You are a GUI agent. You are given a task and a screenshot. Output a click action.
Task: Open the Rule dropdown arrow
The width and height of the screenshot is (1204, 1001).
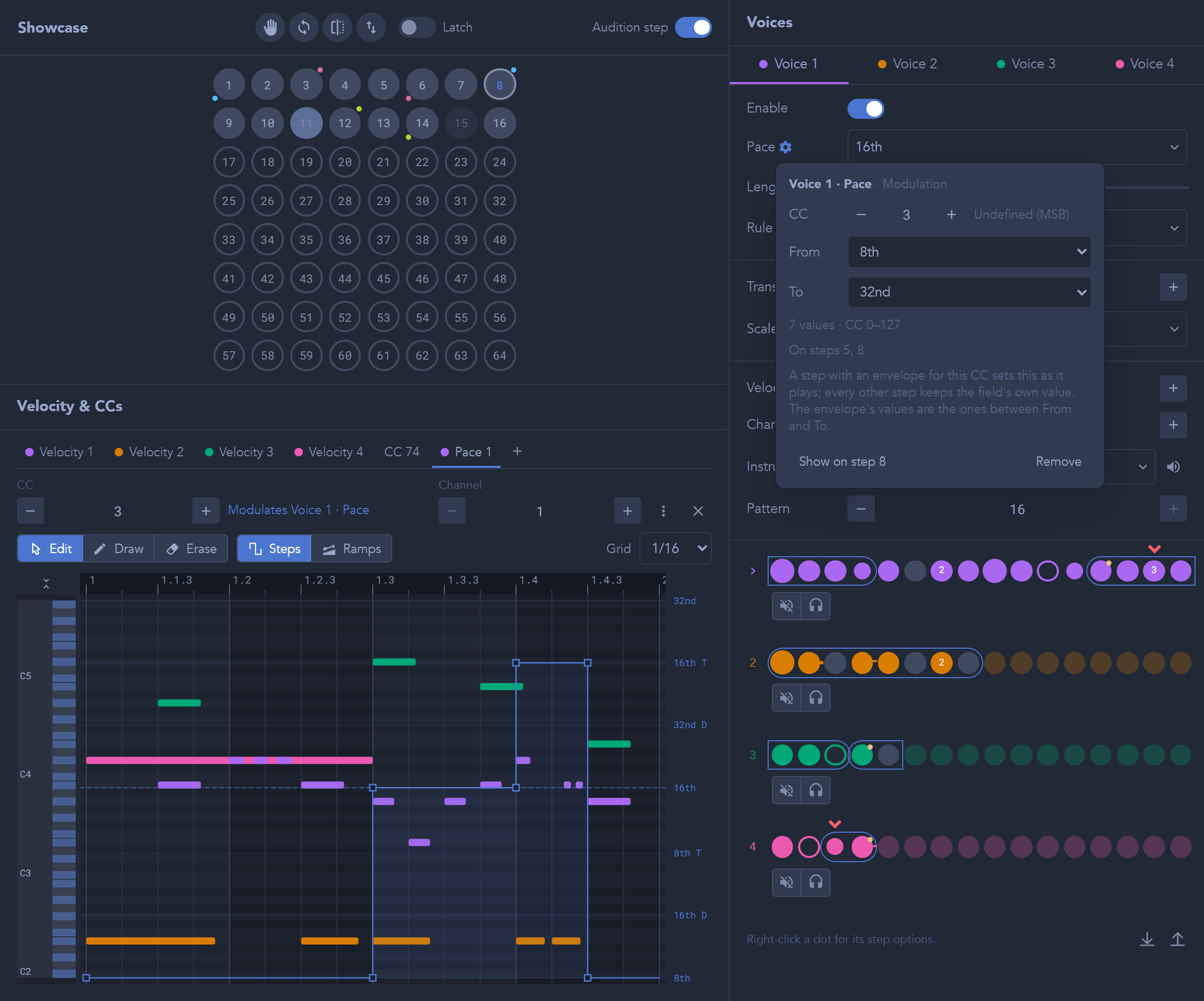1174,228
